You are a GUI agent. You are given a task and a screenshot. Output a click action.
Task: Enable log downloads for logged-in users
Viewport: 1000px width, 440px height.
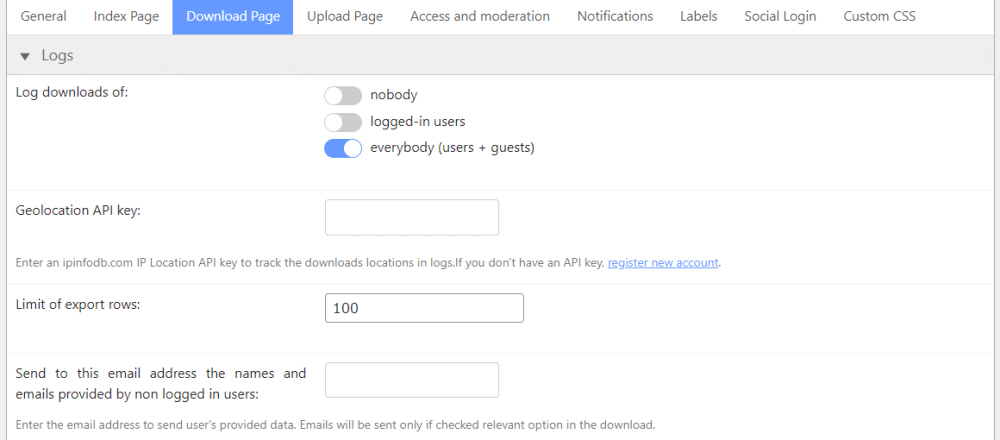343,122
